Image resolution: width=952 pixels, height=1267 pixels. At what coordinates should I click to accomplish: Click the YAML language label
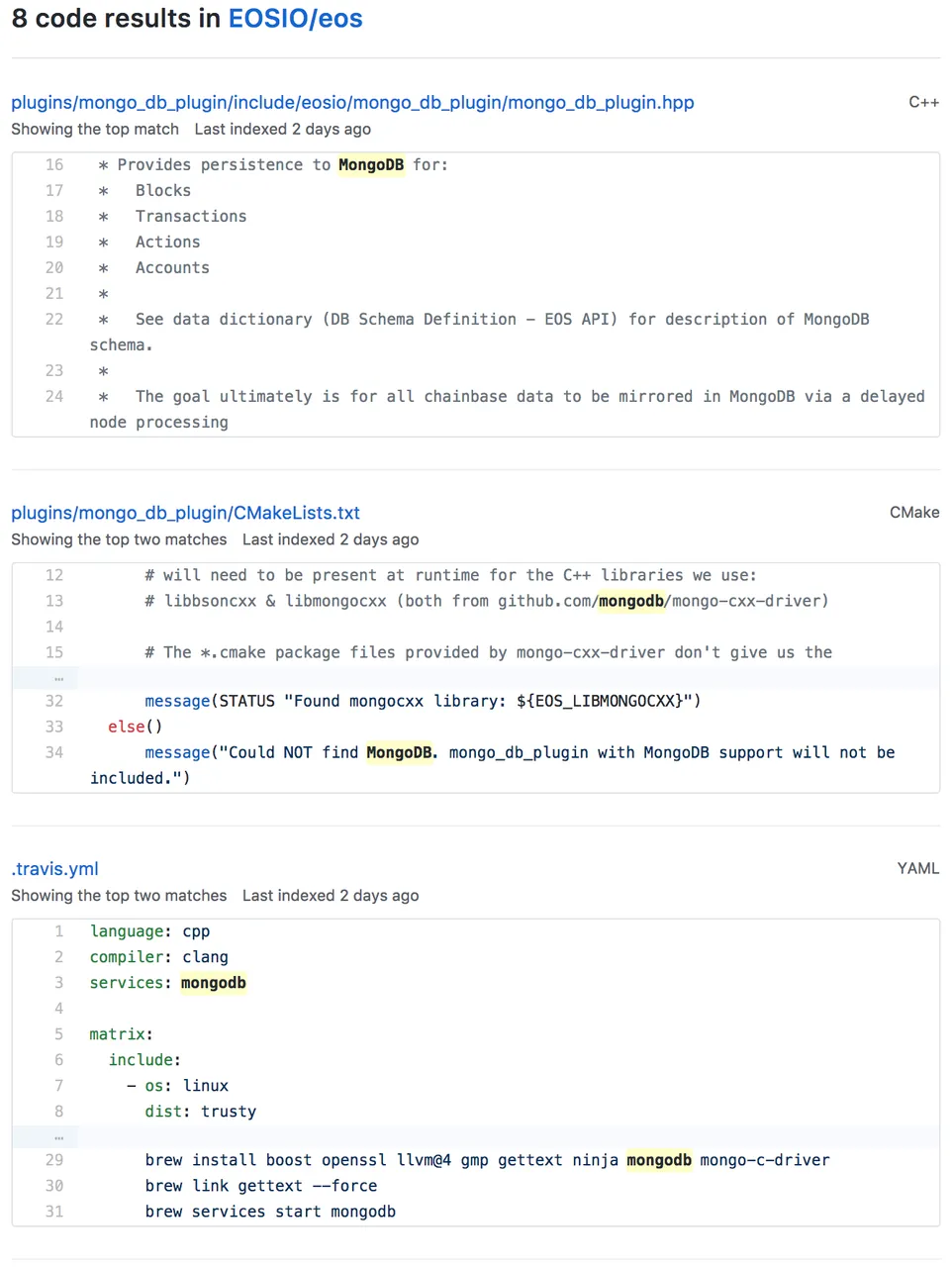coord(918,868)
